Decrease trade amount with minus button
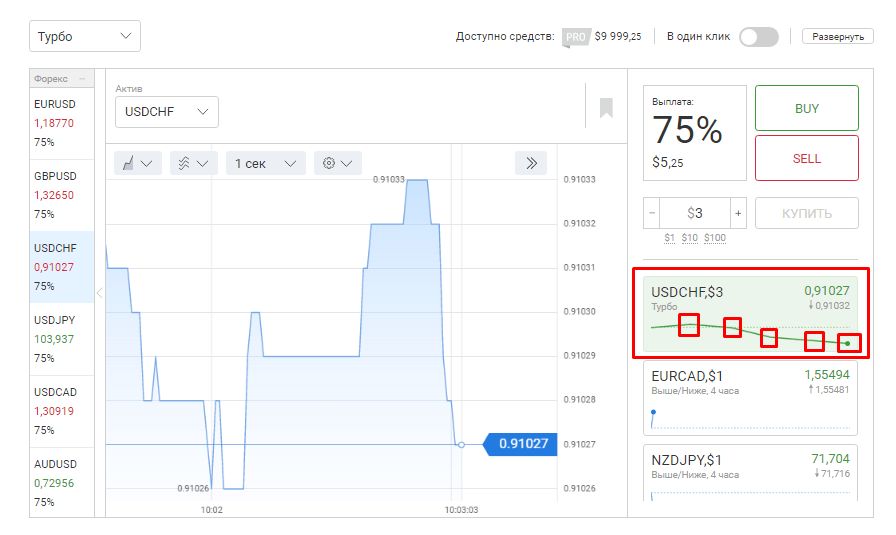The height and width of the screenshot is (535, 896). [x=652, y=213]
